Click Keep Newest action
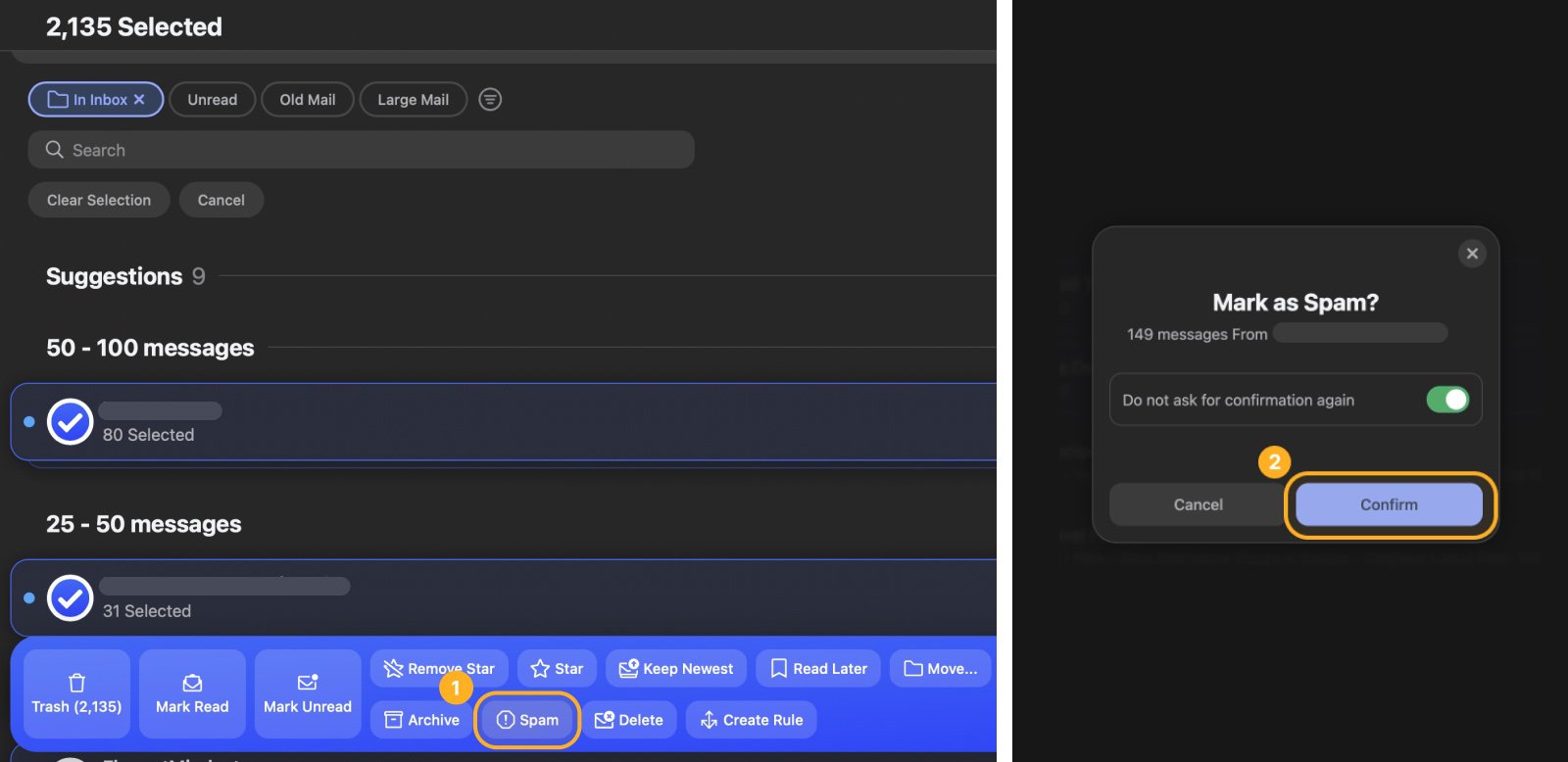Image resolution: width=1568 pixels, height=762 pixels. tap(676, 669)
